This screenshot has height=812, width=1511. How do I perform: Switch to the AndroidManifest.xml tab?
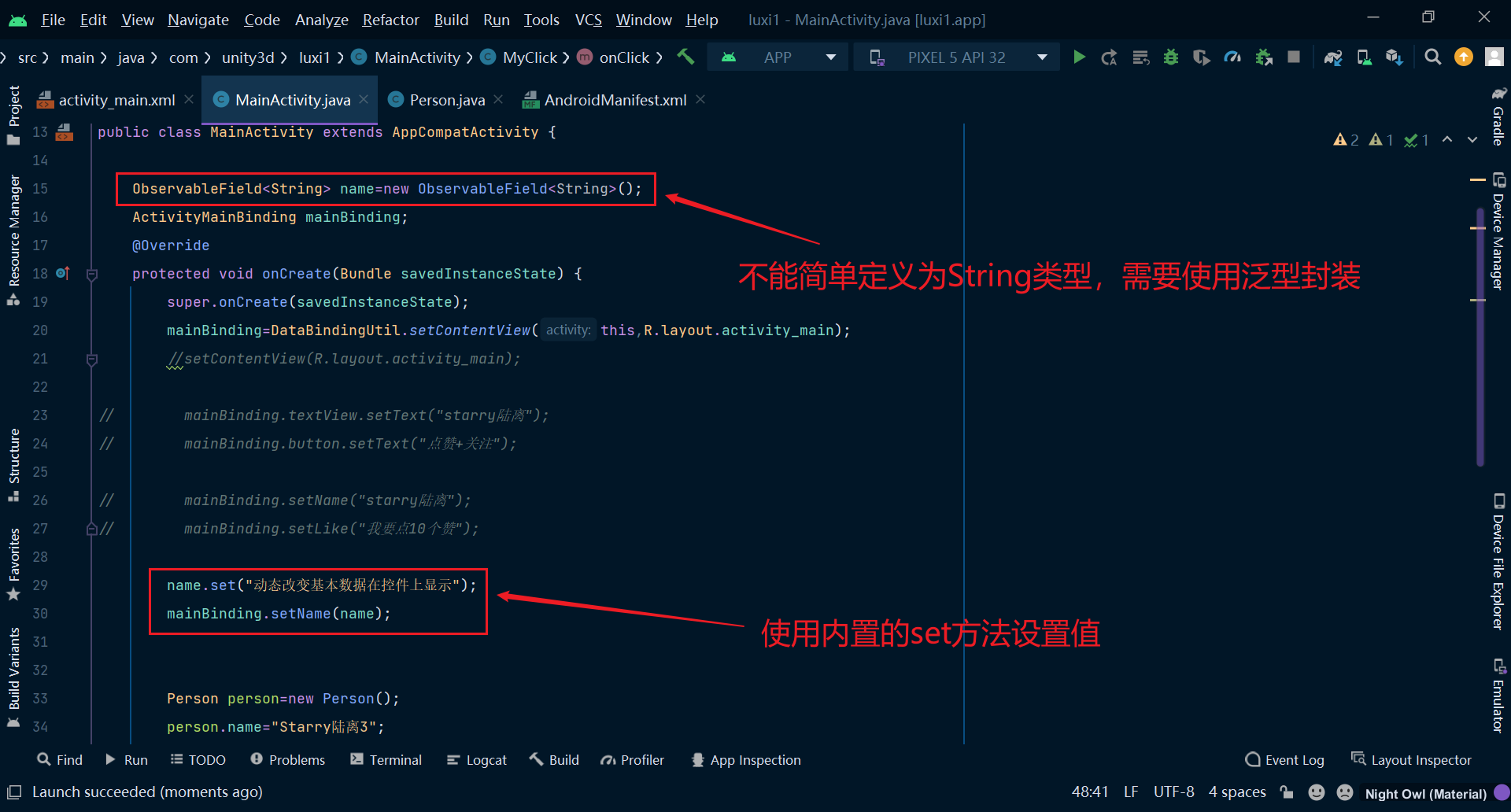point(615,100)
